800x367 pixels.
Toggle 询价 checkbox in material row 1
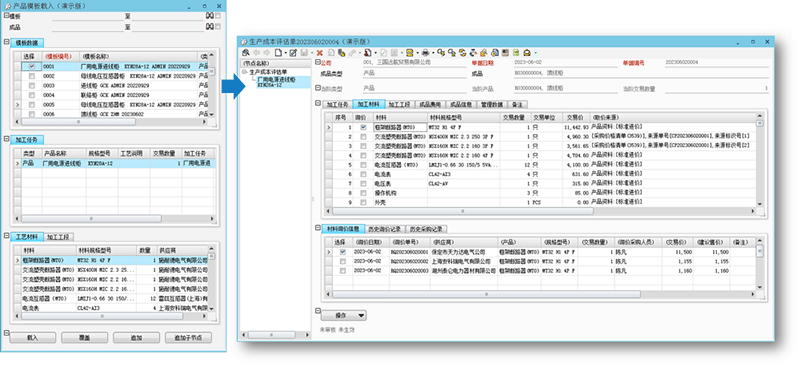[x=363, y=127]
